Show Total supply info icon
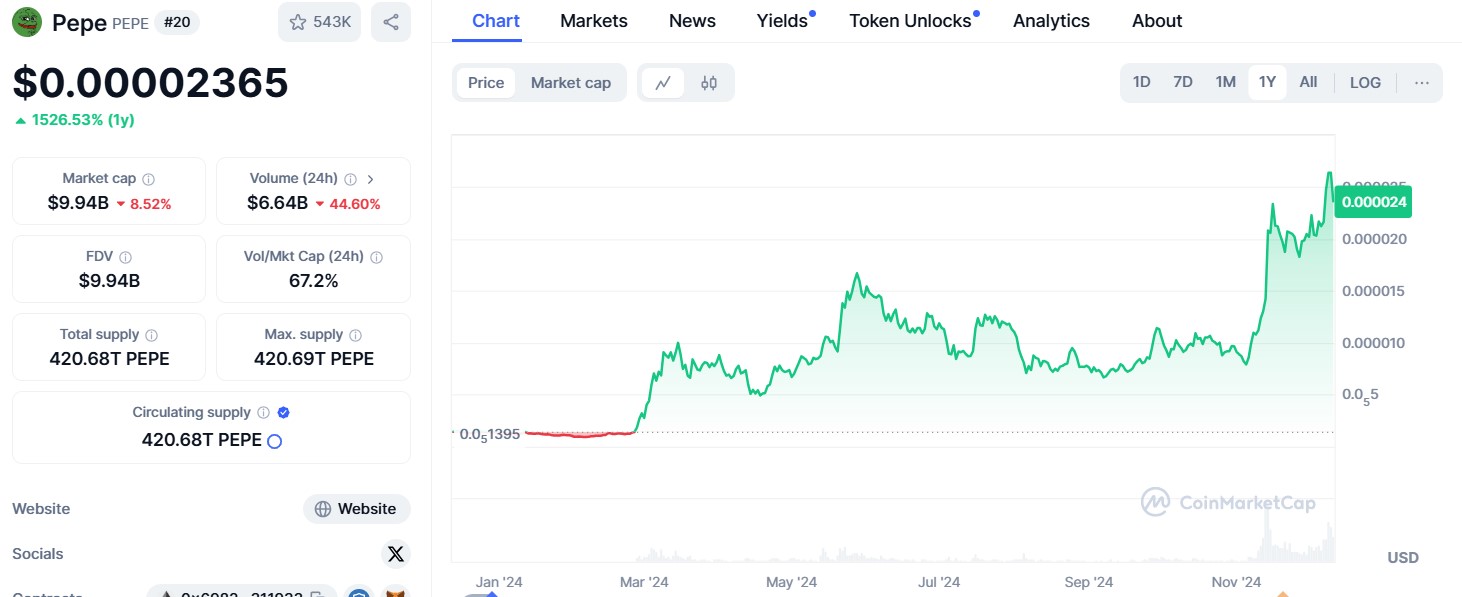The height and width of the screenshot is (597, 1462). click(x=150, y=335)
